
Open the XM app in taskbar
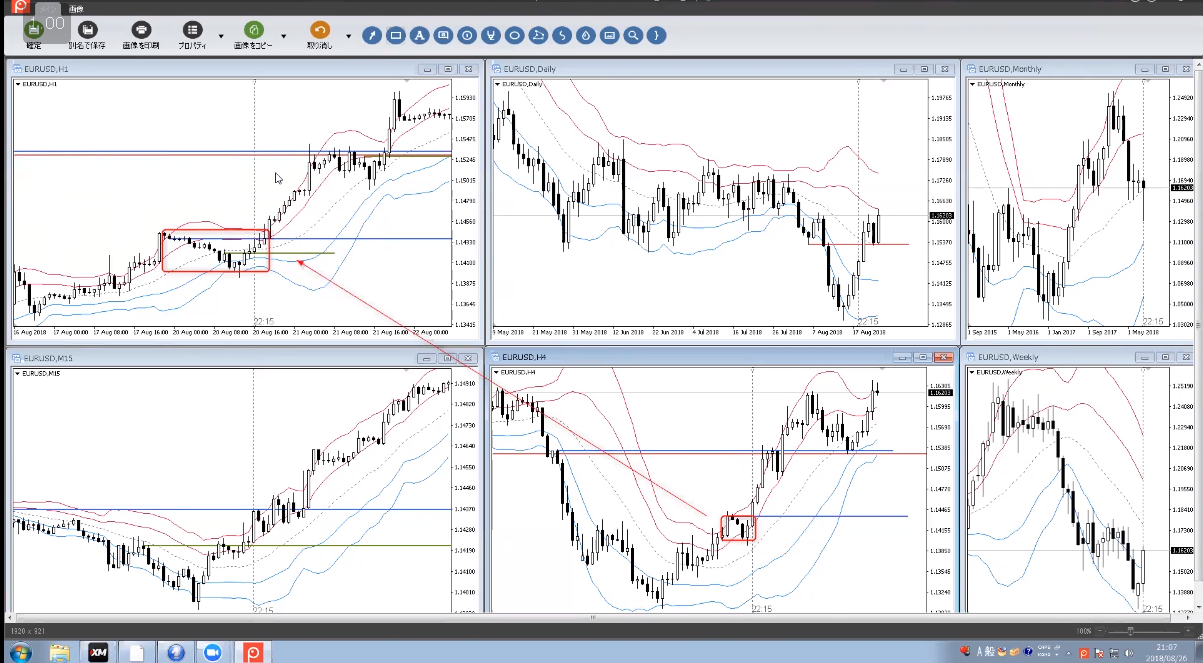coord(98,652)
